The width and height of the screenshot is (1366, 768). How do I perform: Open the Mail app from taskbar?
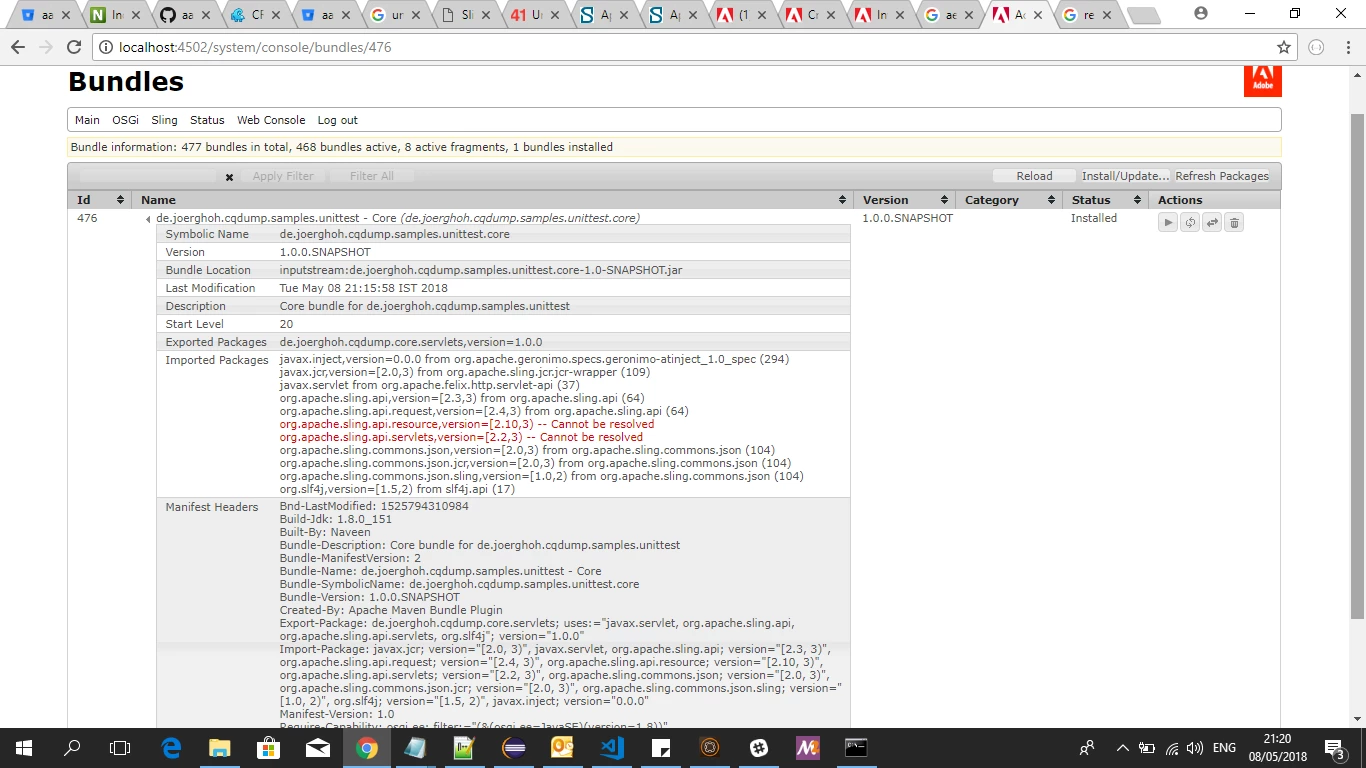pos(318,748)
